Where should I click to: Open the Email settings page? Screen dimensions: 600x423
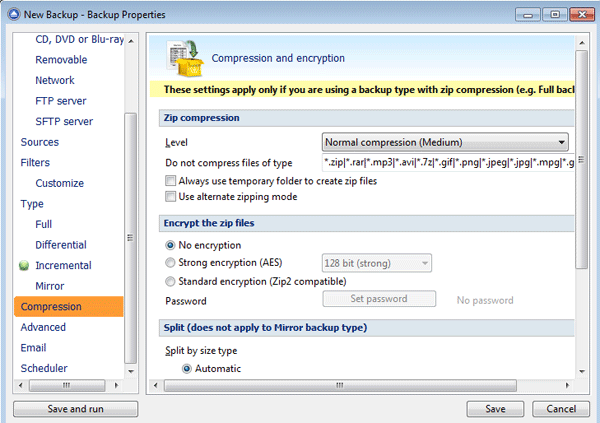[33, 348]
